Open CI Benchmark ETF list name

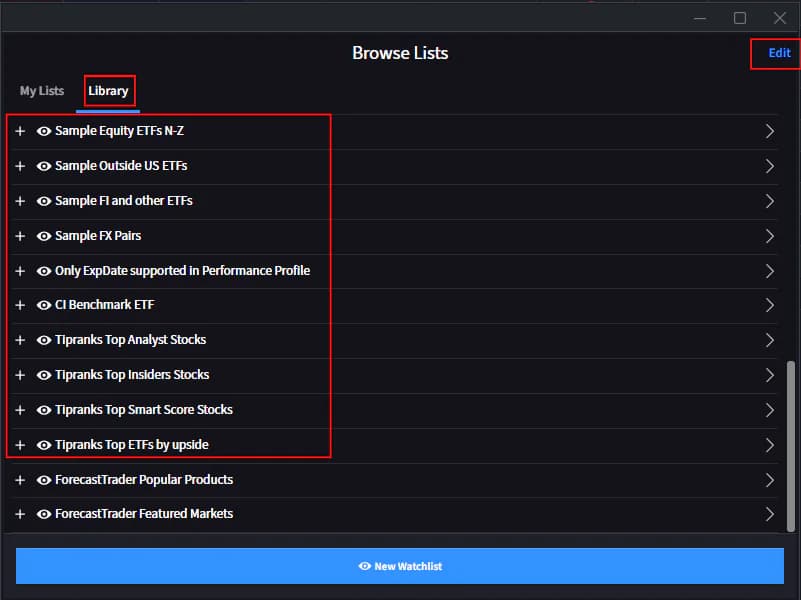pos(105,305)
